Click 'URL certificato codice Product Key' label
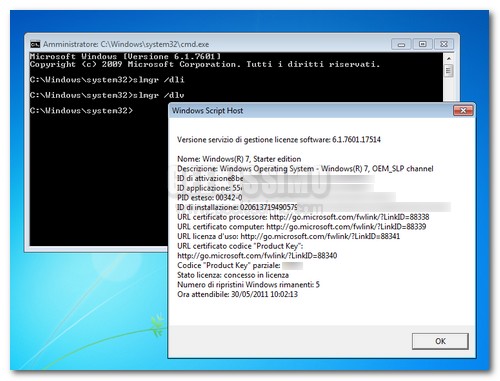The height and width of the screenshot is (381, 500). (x=240, y=246)
